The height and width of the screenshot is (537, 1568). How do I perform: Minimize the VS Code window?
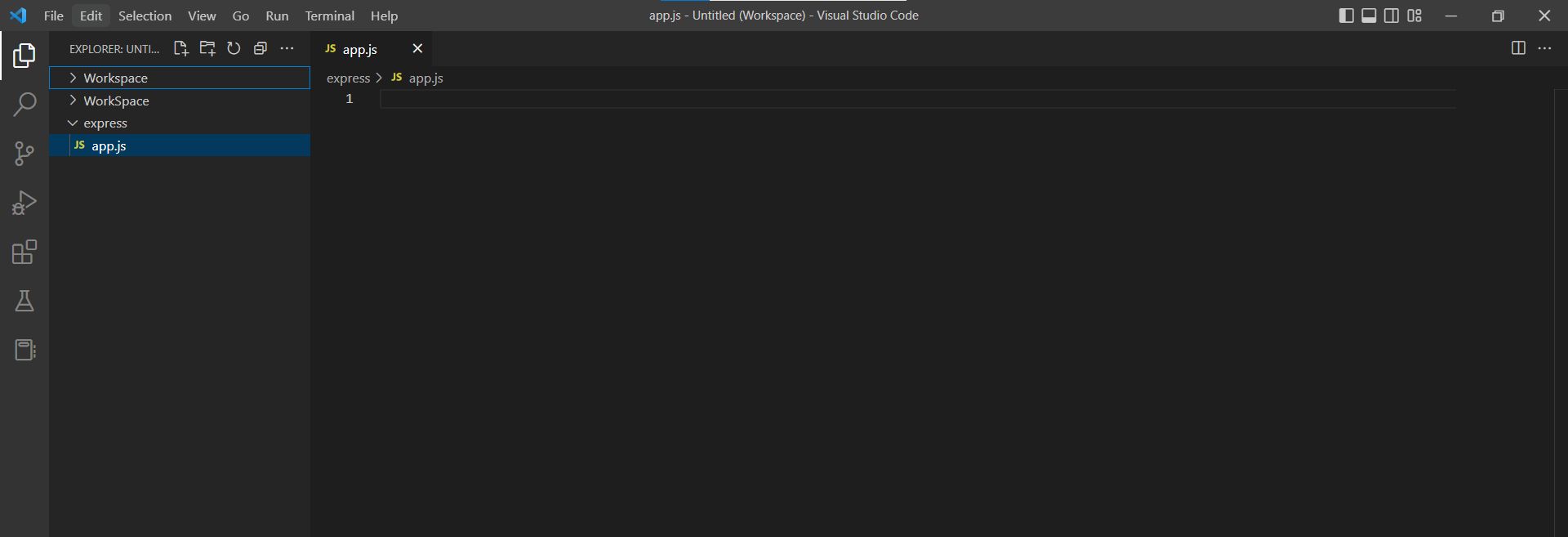pos(1451,16)
